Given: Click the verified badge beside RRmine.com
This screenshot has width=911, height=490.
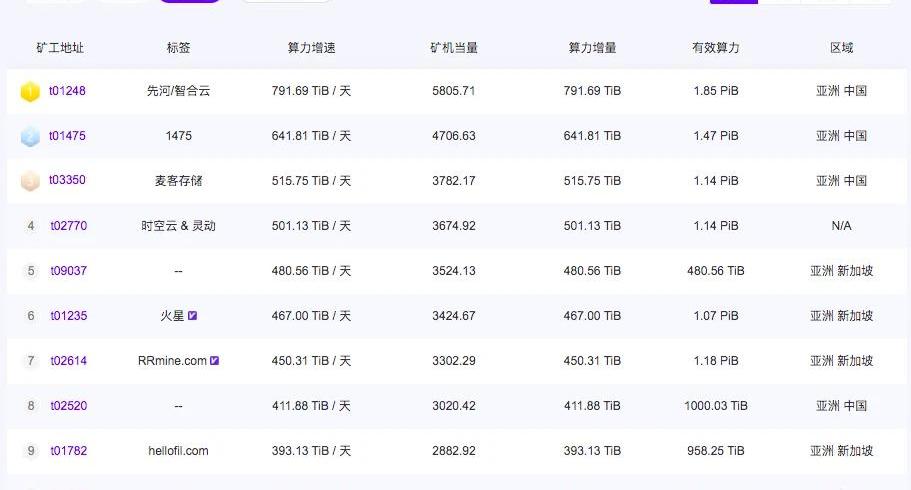Looking at the screenshot, I should [x=214, y=361].
